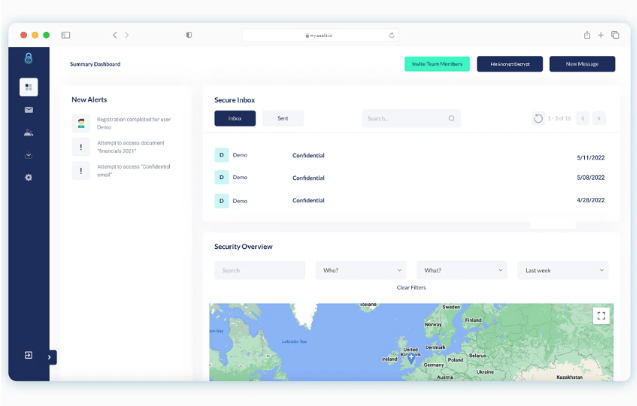The width and height of the screenshot is (637, 406).
Task: Click the map fullscreen icon
Action: point(601,316)
